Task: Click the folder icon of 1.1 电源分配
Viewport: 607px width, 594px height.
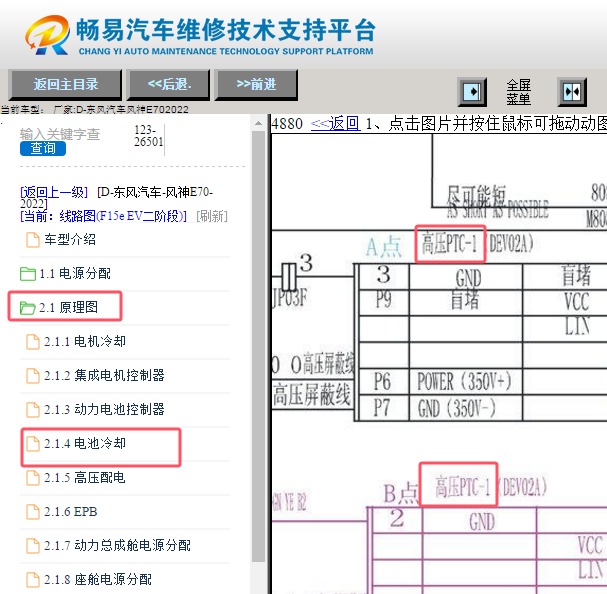Action: [28, 274]
